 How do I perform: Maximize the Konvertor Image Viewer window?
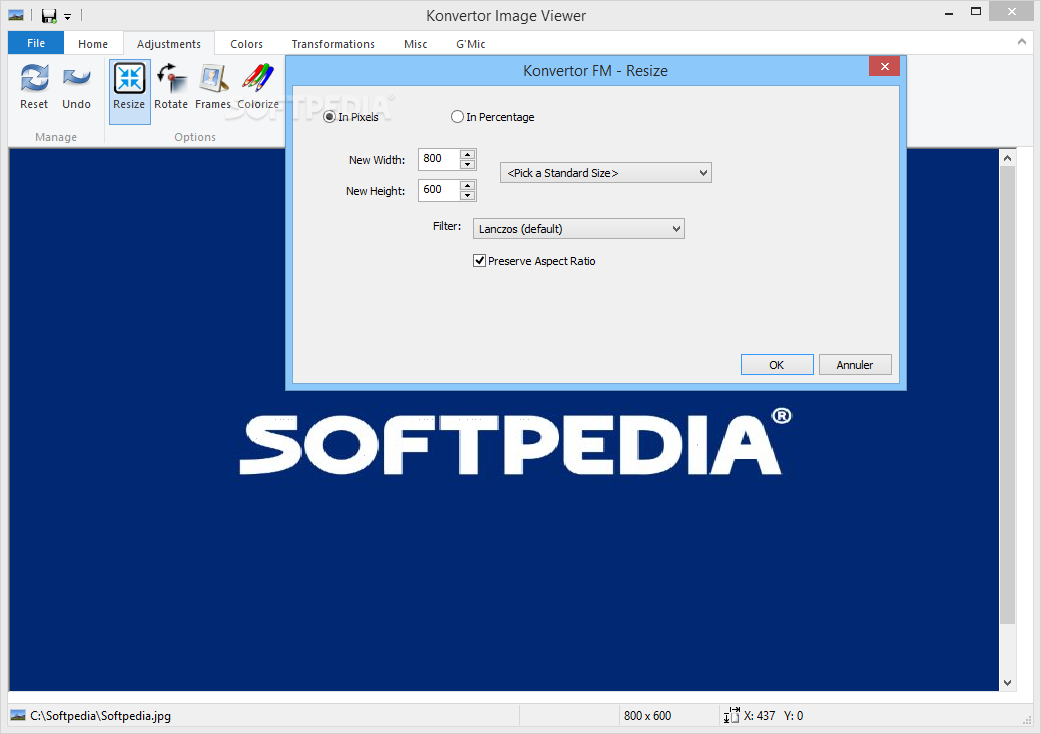[x=976, y=11]
